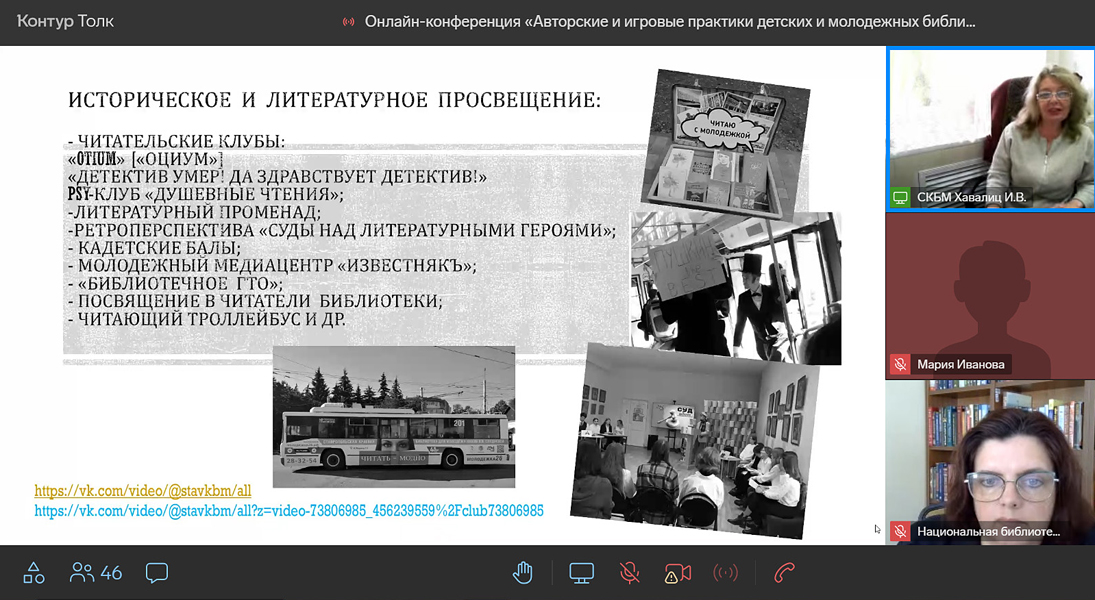Raise hand in the conference
Screen dimensions: 1095x600
coord(522,573)
